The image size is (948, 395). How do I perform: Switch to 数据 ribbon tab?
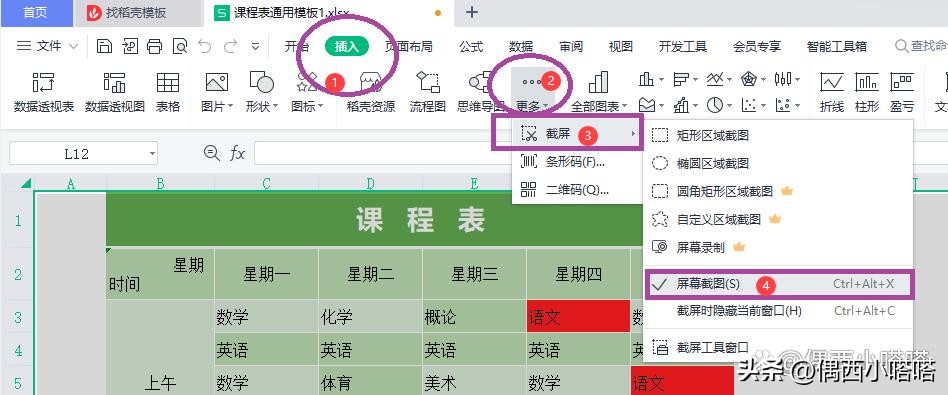coord(521,47)
